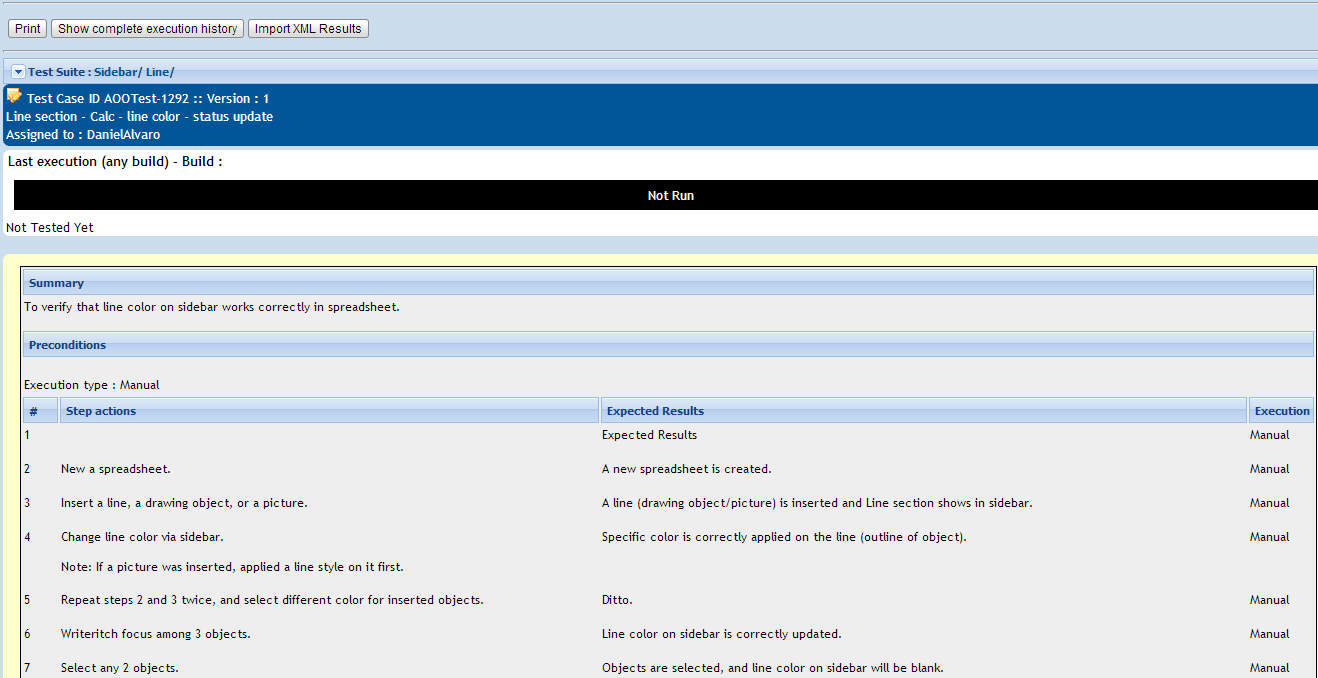
Task: Click the Preconditions section header
Action: point(67,345)
